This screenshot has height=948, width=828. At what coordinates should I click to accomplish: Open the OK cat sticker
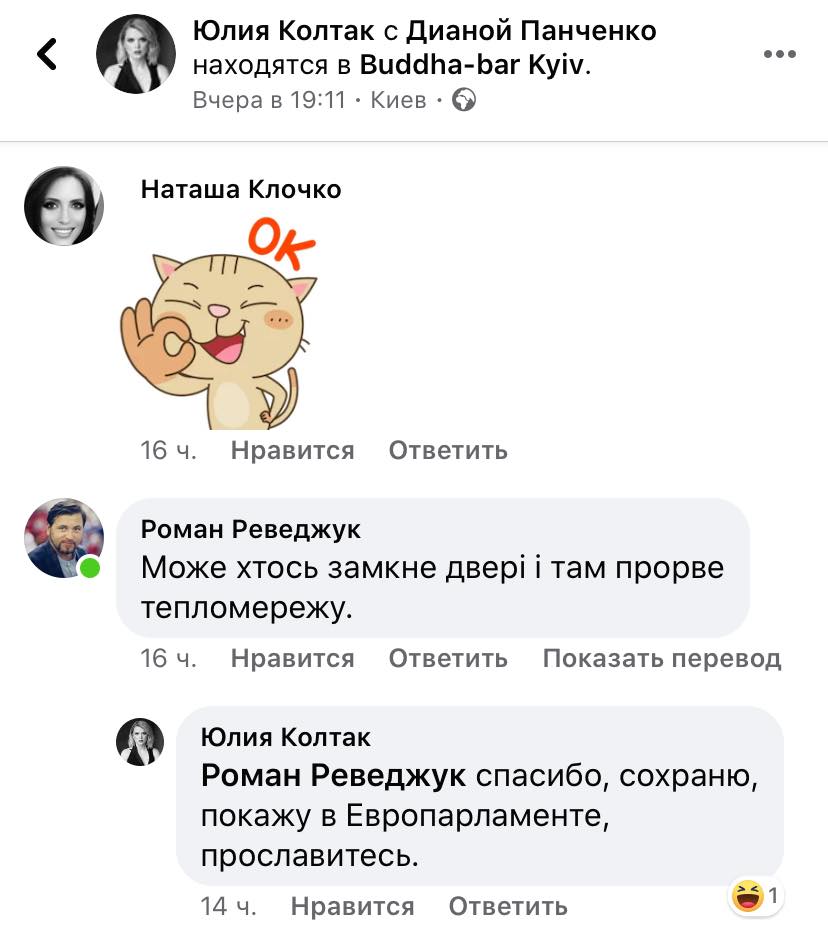(219, 325)
